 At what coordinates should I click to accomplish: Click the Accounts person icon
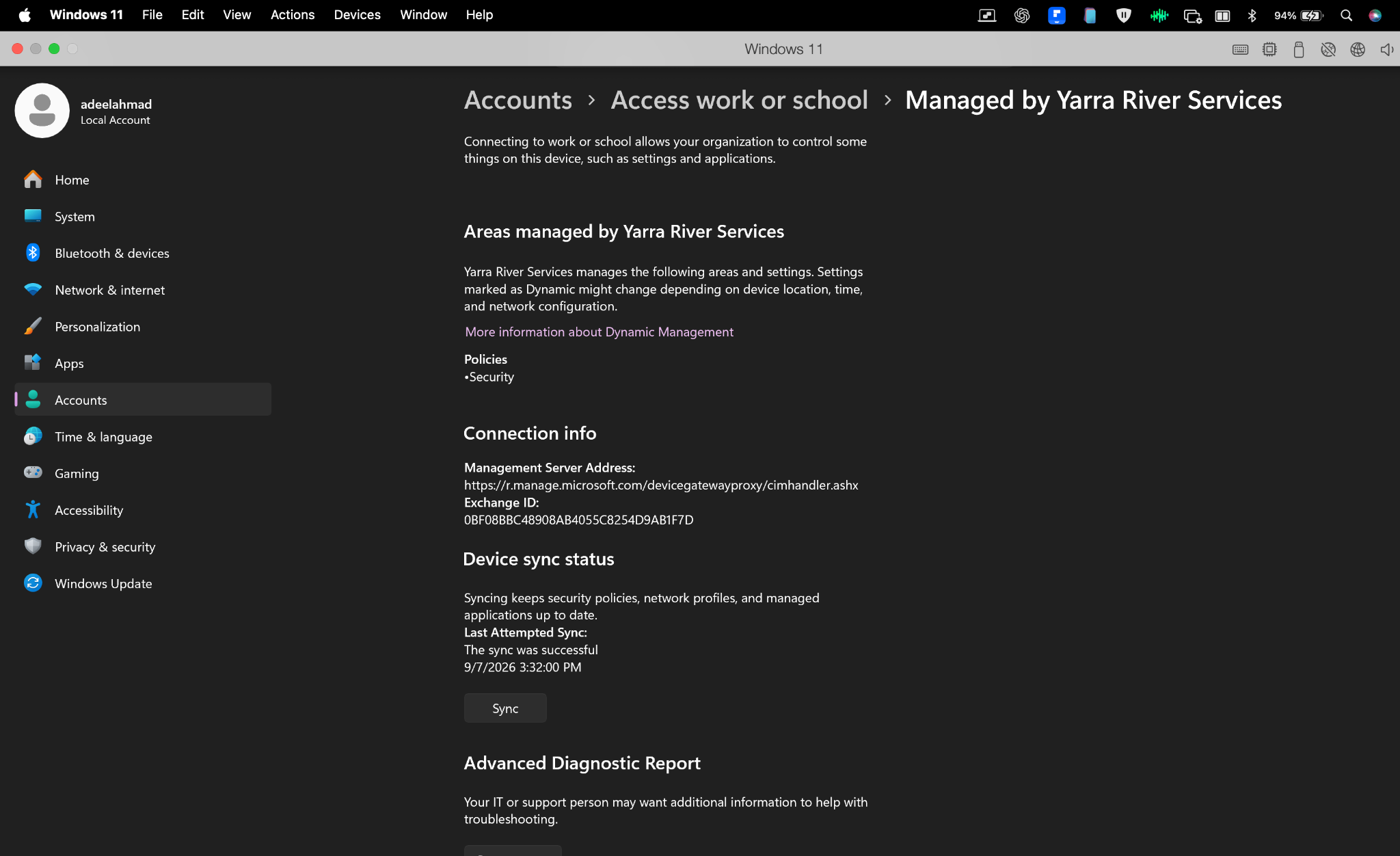click(33, 399)
